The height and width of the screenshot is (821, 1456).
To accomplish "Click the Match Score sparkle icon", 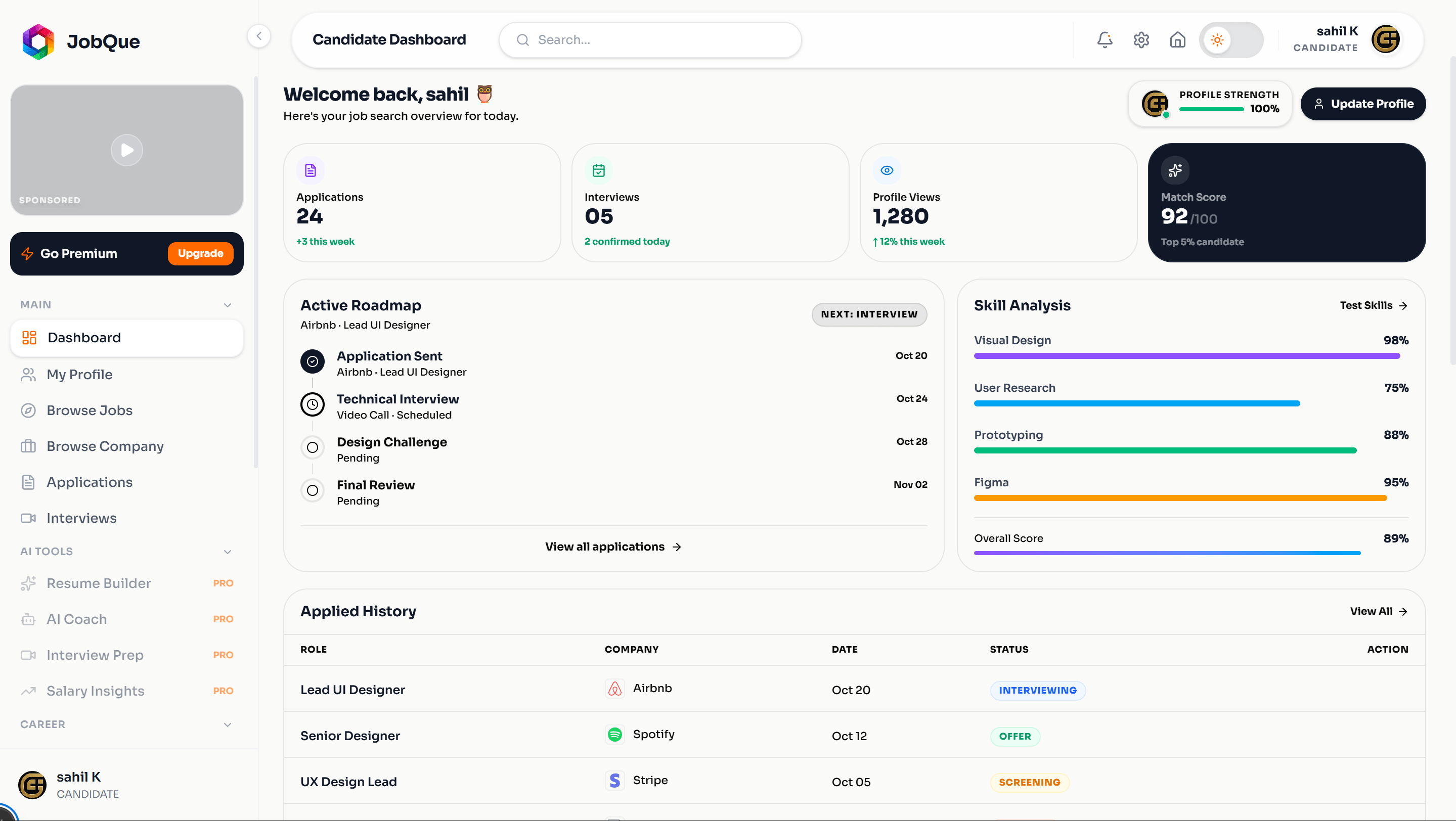I will (1175, 170).
